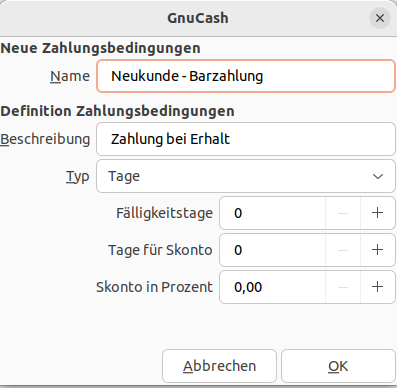This screenshot has width=397, height=388.
Task: Click the Beschreibung label
Action: pos(45,139)
